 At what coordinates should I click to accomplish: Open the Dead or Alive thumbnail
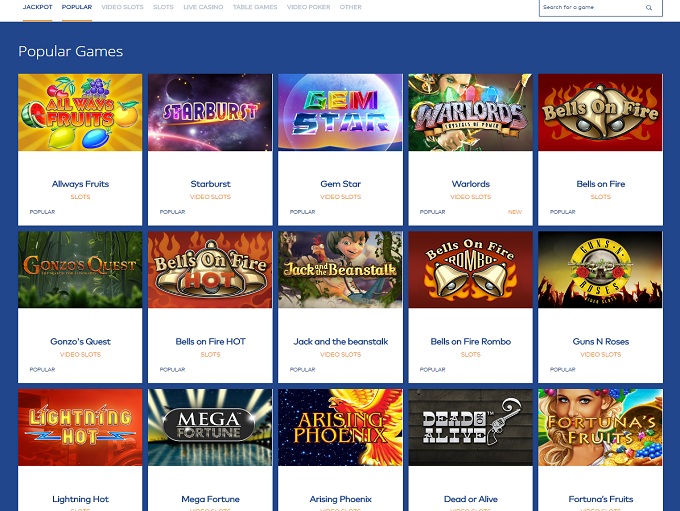tap(470, 427)
